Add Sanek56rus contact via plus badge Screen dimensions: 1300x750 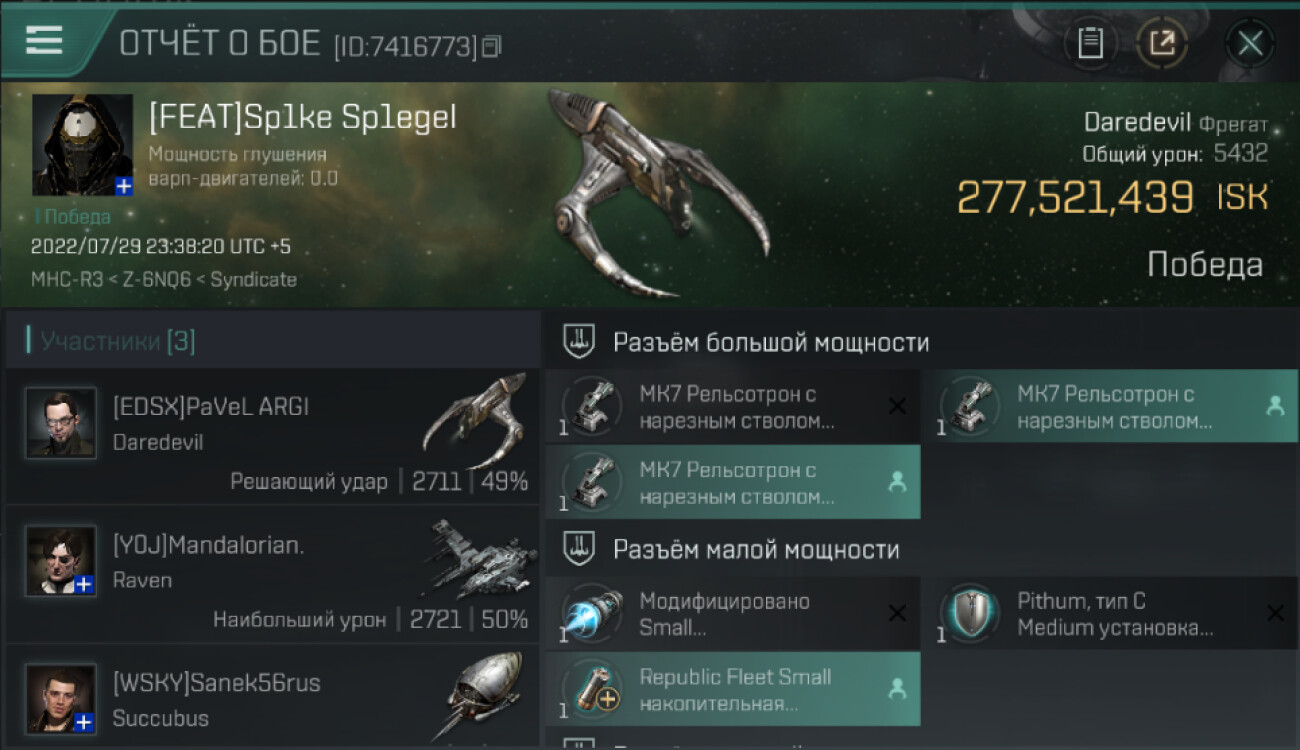pyautogui.click(x=85, y=722)
